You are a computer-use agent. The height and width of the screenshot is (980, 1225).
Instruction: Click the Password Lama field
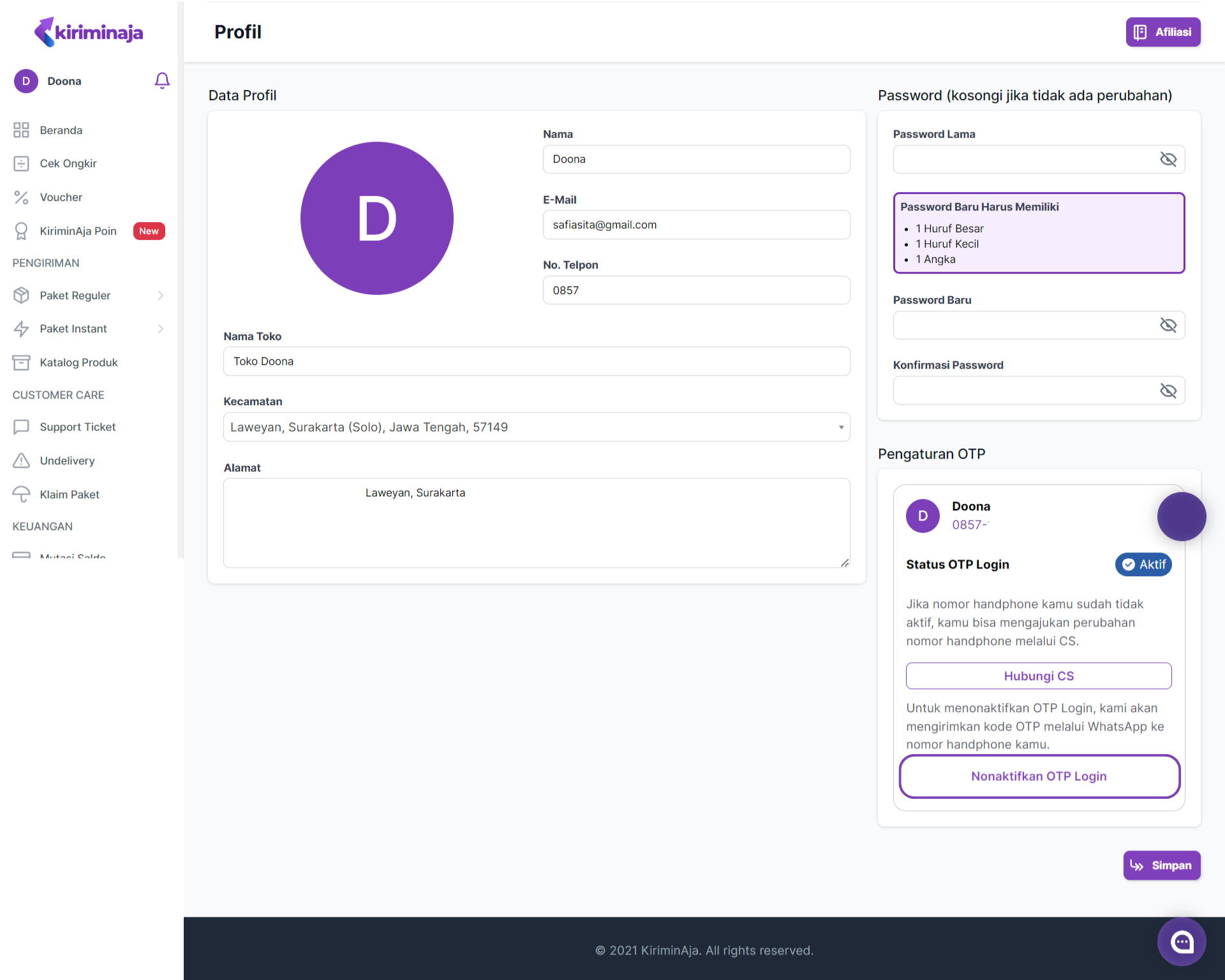coord(1039,160)
